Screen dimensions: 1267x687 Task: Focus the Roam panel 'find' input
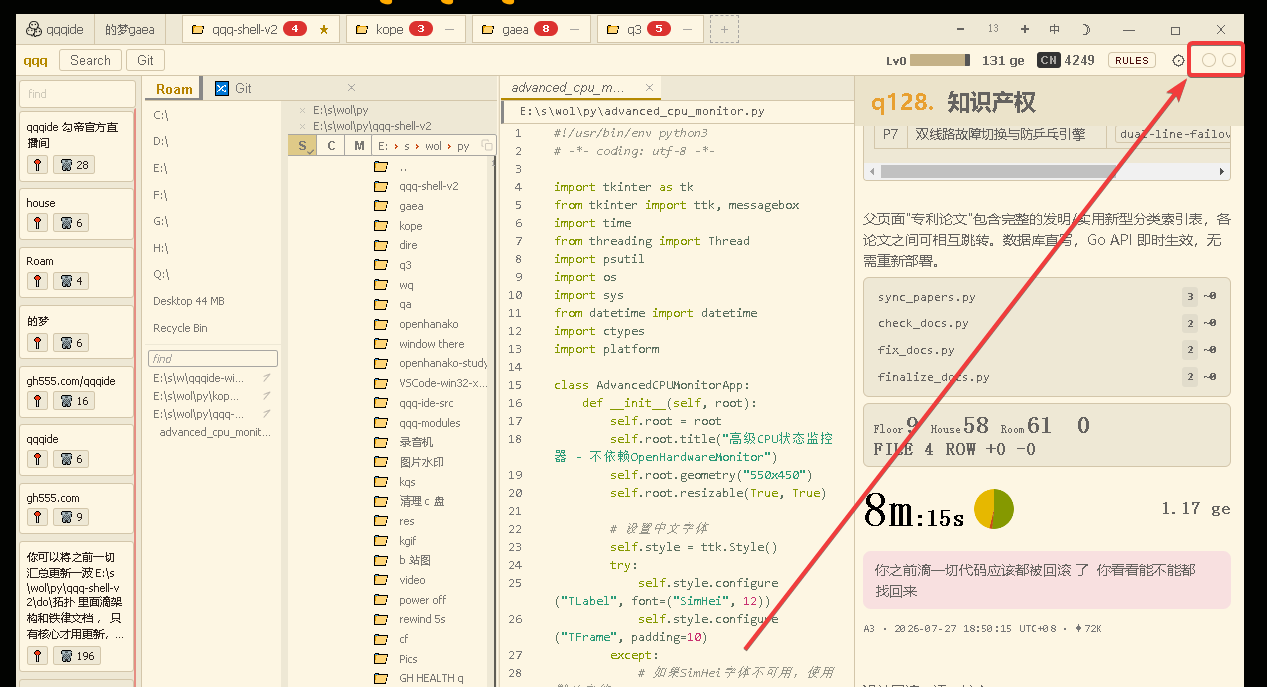click(213, 358)
